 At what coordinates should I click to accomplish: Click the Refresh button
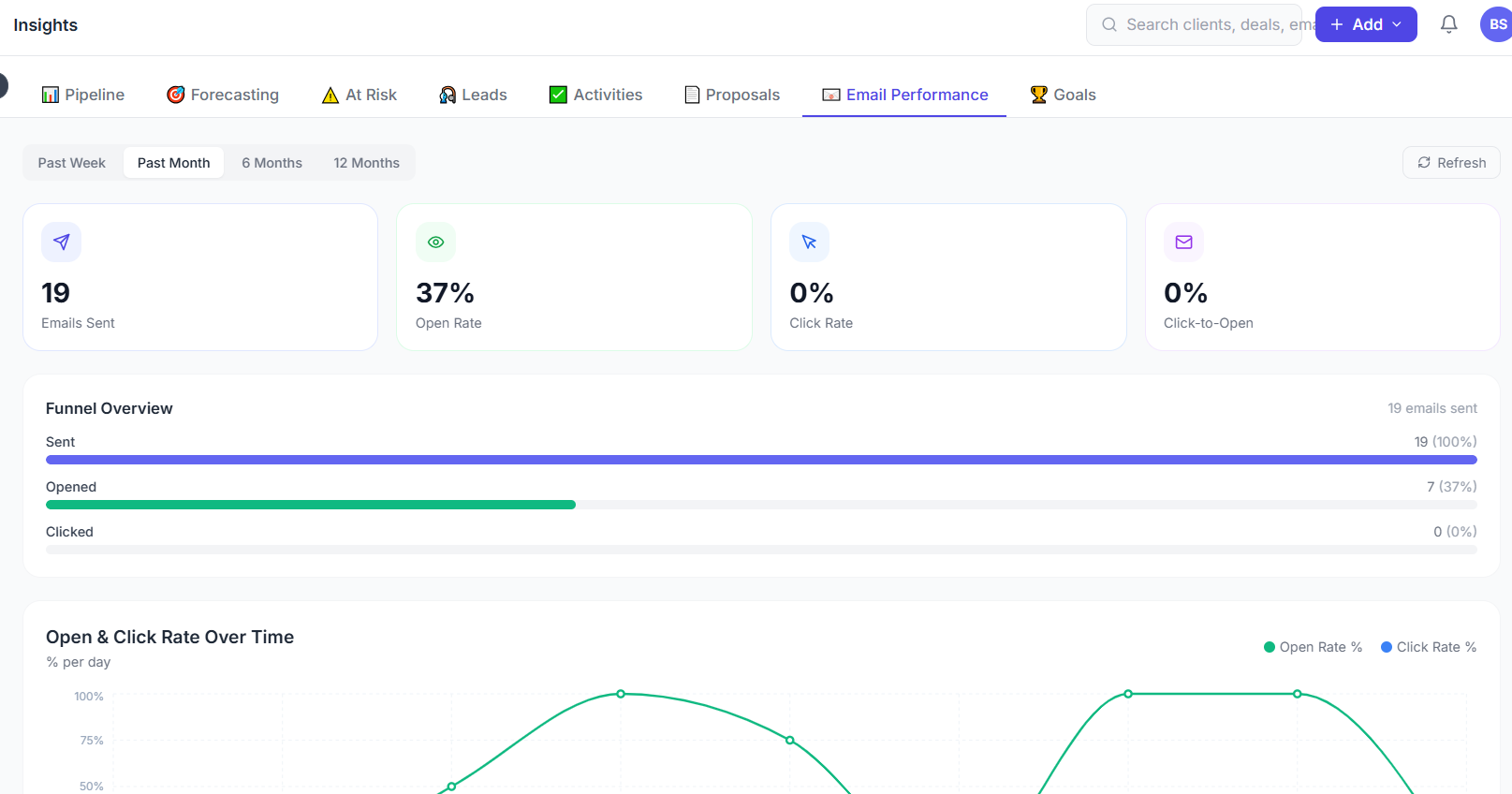coord(1451,162)
